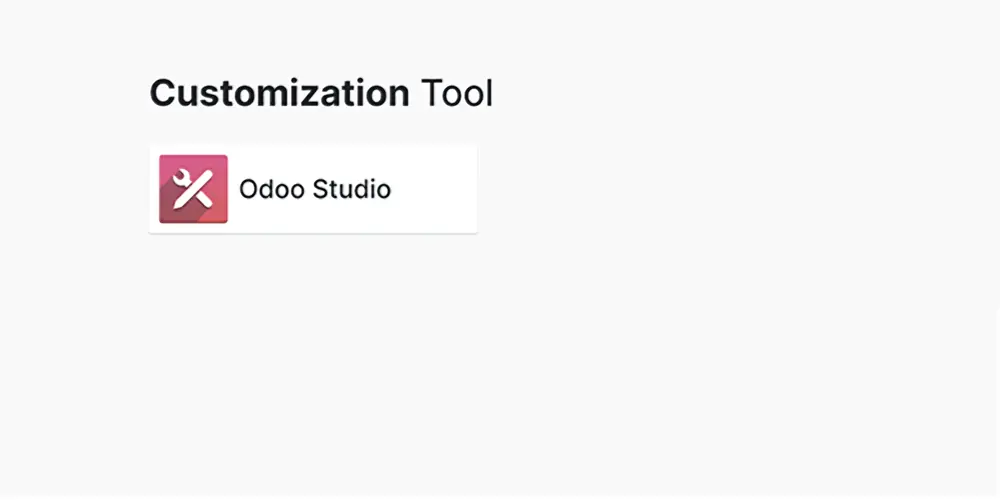This screenshot has height=500, width=1000.
Task: Click the word "Studio" in the card
Action: click(351, 189)
